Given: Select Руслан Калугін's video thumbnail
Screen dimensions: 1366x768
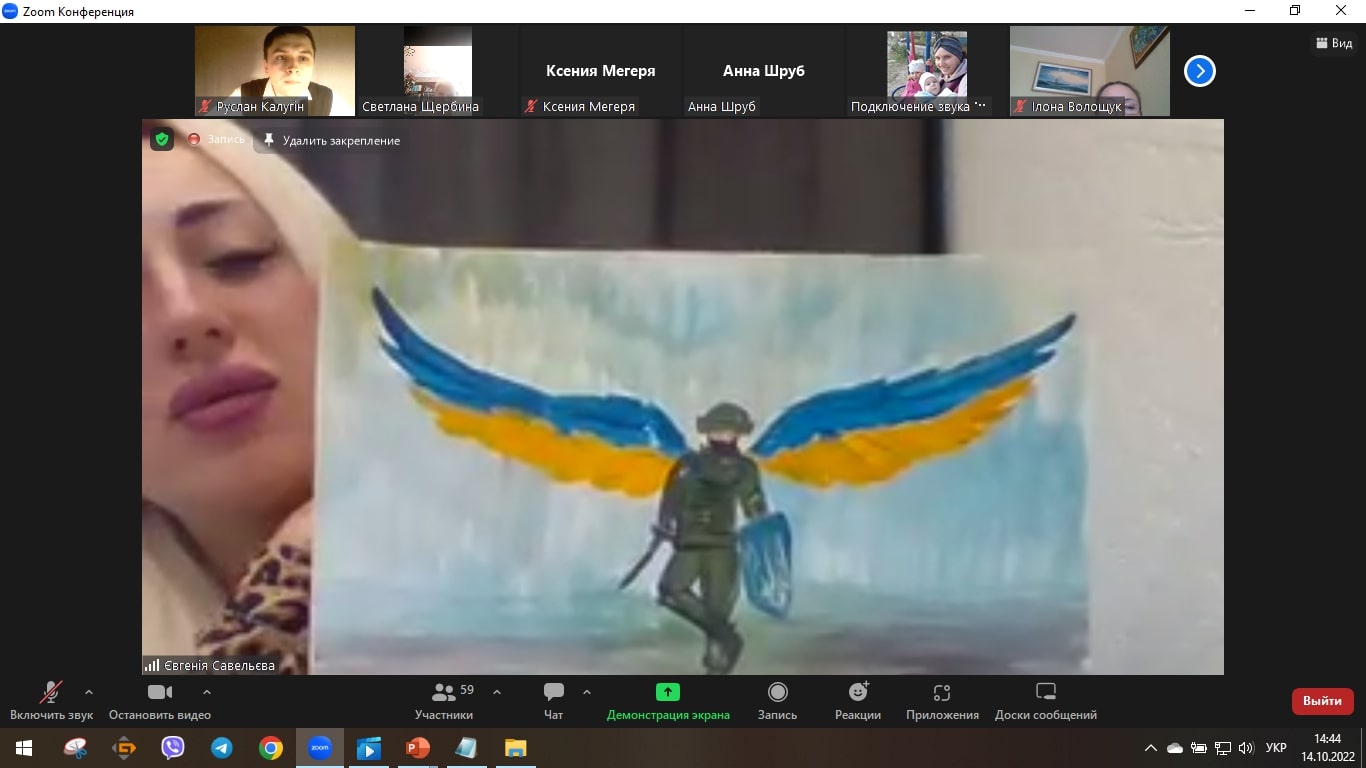Looking at the screenshot, I should point(275,71).
